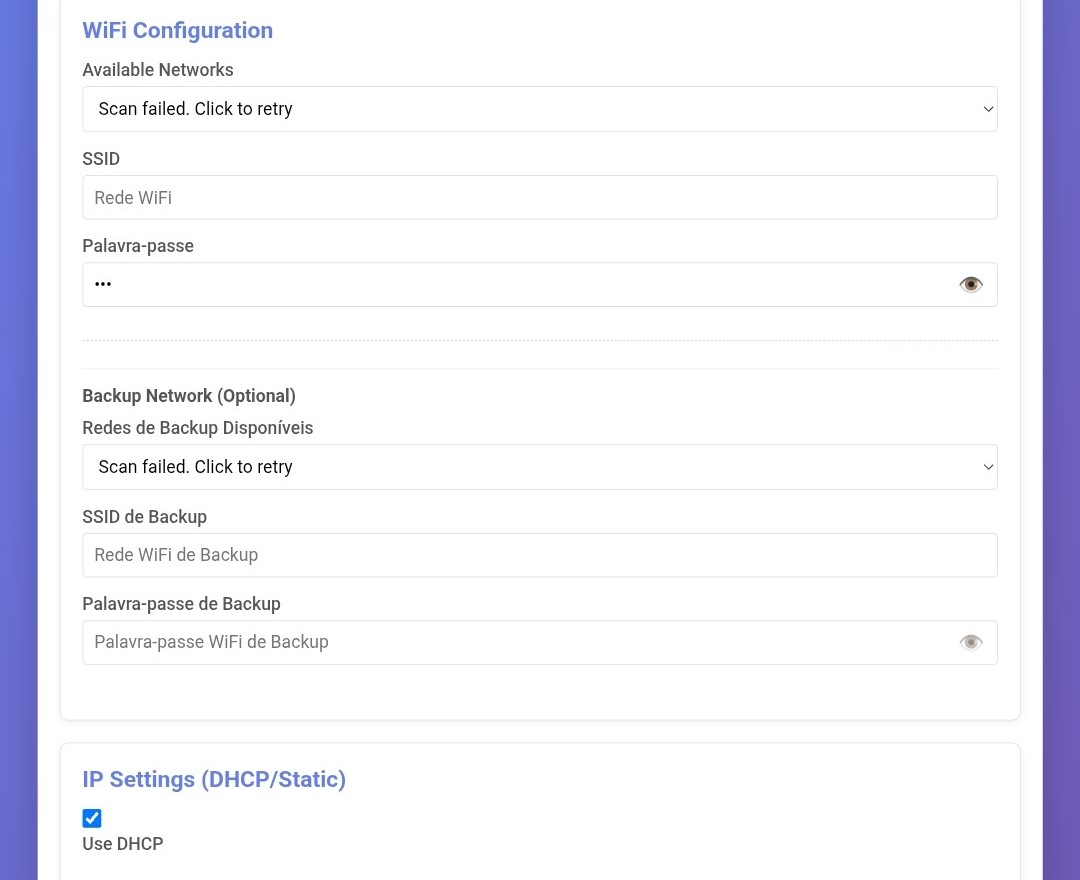Select the SSID de Backup text field
Viewport: 1080px width, 880px height.
(539, 555)
